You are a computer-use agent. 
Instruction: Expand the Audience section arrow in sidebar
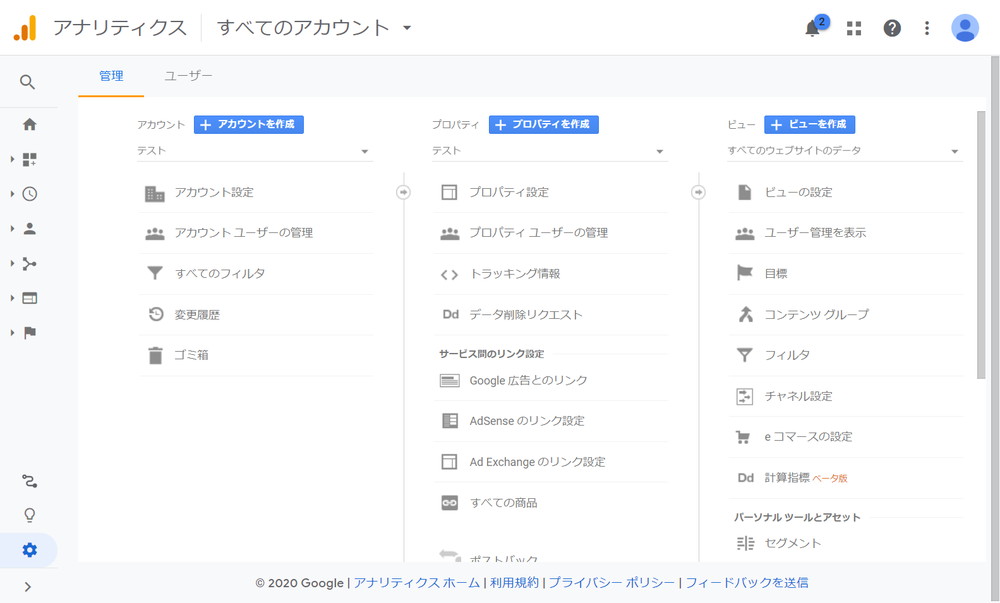click(x=12, y=228)
